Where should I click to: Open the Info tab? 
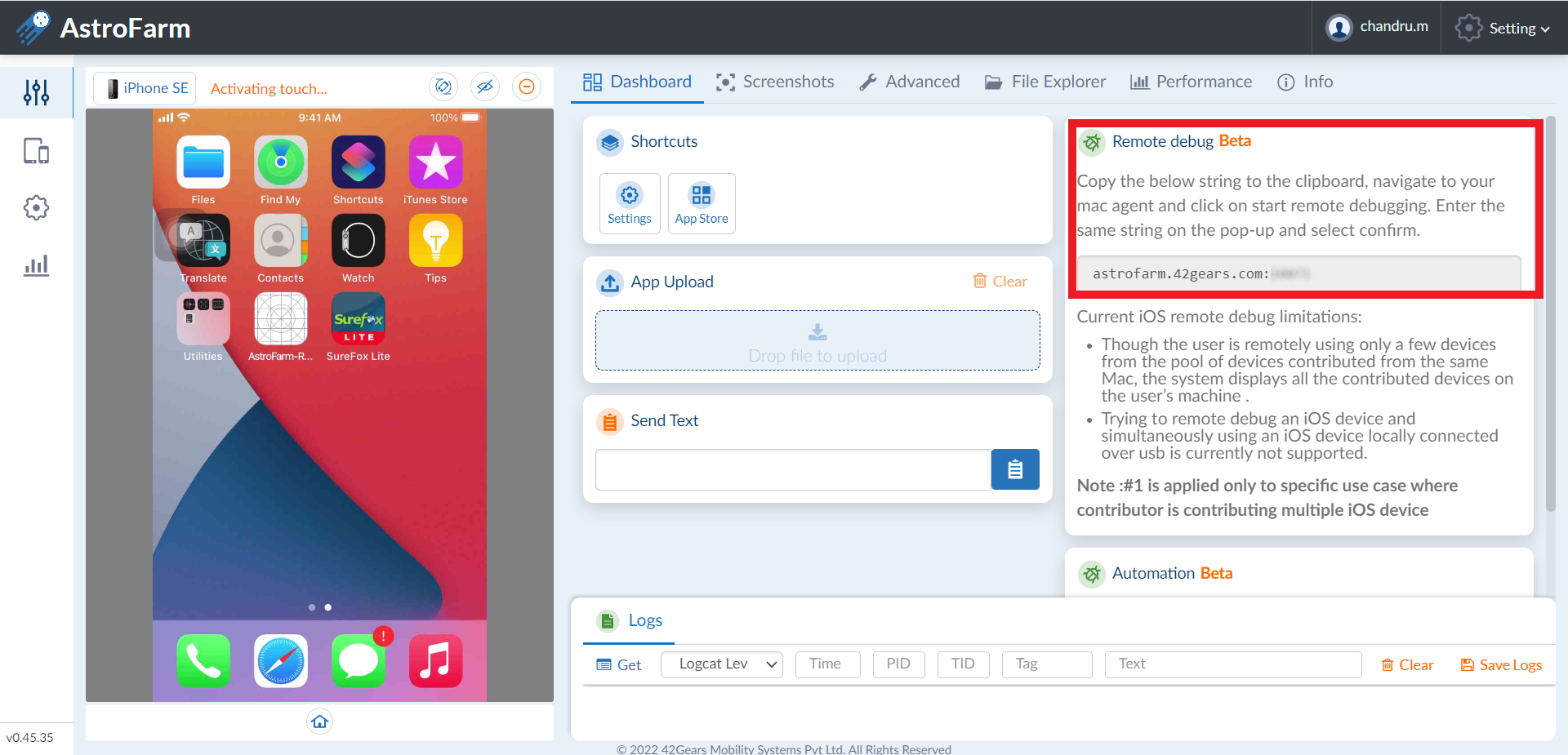click(1305, 82)
